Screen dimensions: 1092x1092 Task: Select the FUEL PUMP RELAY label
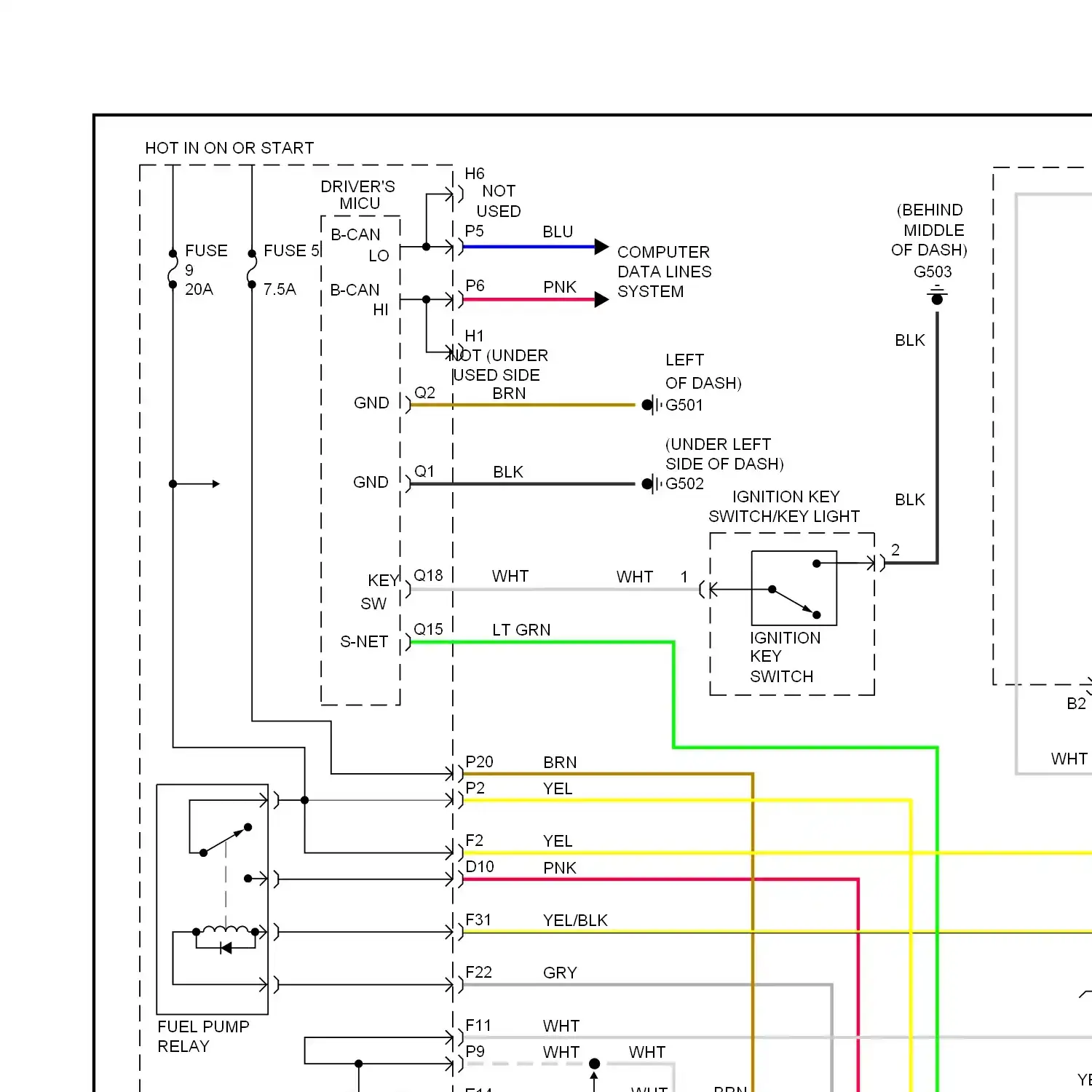[x=204, y=1036]
